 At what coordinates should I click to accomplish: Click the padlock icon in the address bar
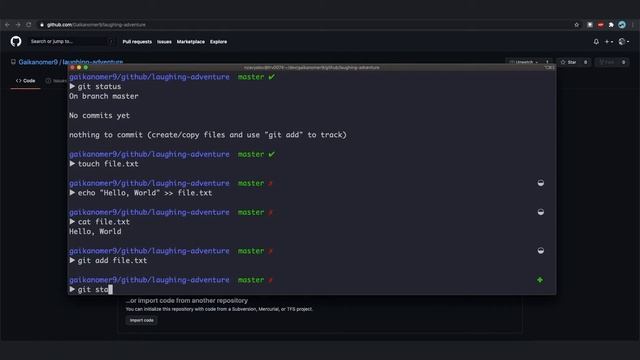click(42, 25)
